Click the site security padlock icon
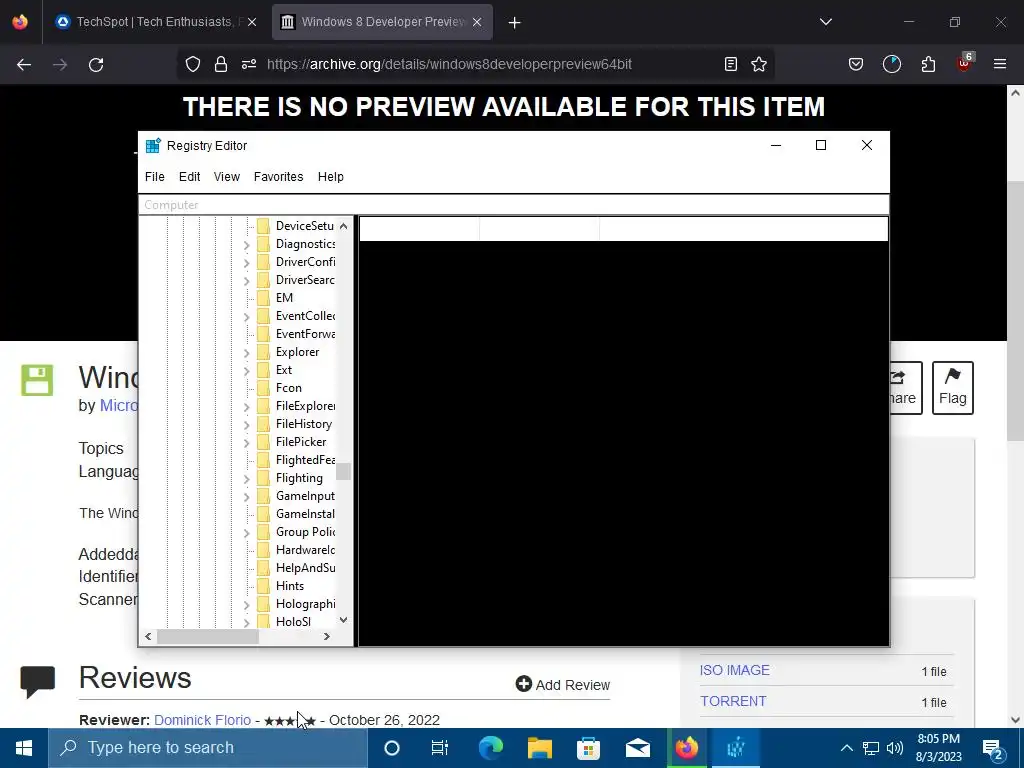Image resolution: width=1024 pixels, height=768 pixels. 221,64
